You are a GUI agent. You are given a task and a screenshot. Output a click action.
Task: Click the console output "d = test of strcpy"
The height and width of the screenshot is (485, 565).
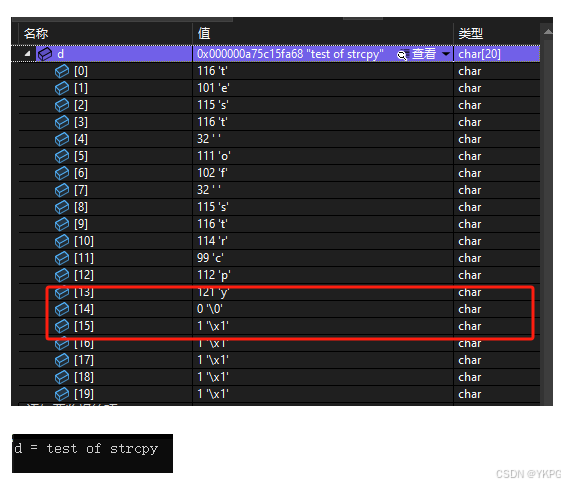(86, 449)
